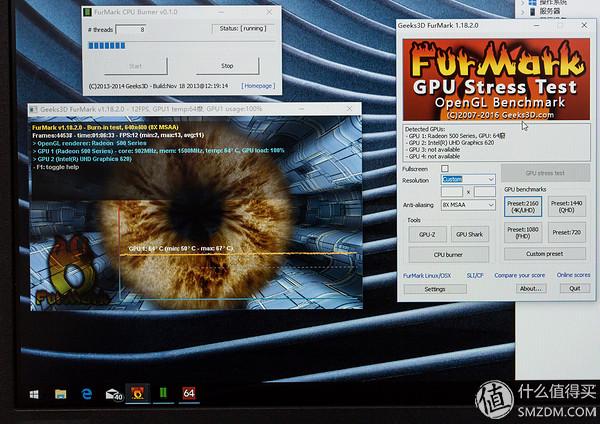Click GPU temperature graph label in render
This screenshot has height=424, width=600.
click(181, 249)
